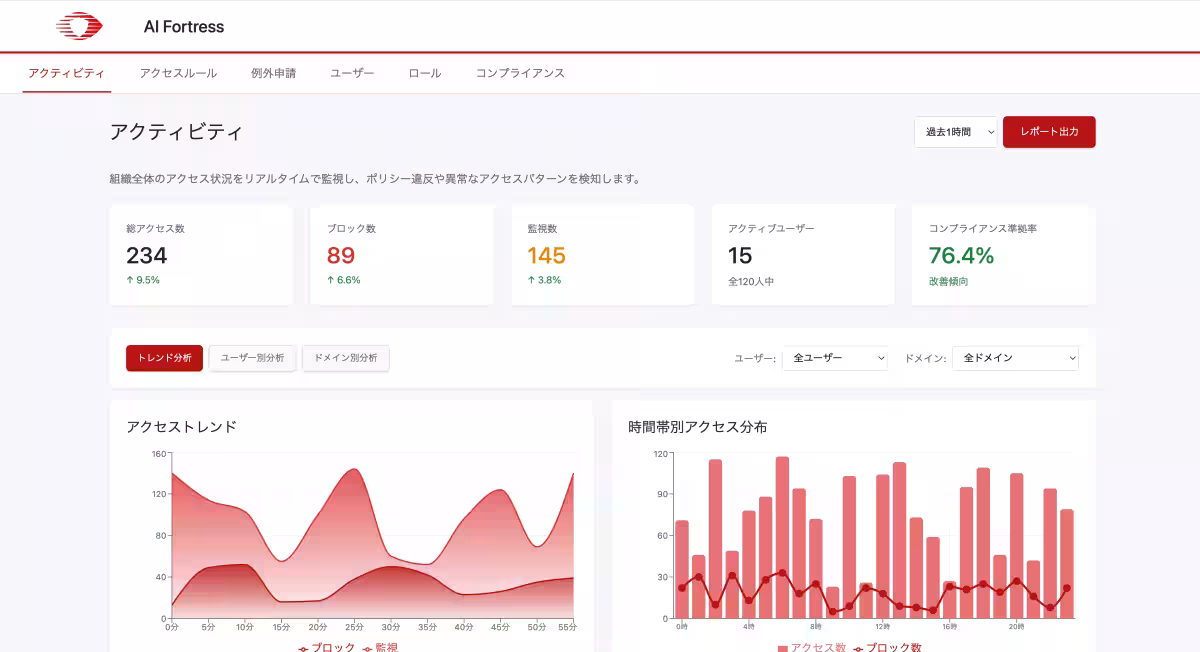
Task: Navigate to the ユーザー tab
Action: [x=351, y=73]
